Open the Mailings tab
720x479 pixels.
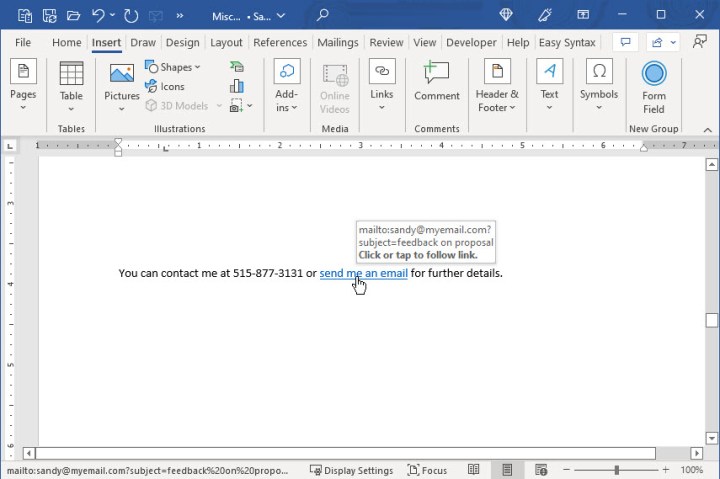(337, 43)
